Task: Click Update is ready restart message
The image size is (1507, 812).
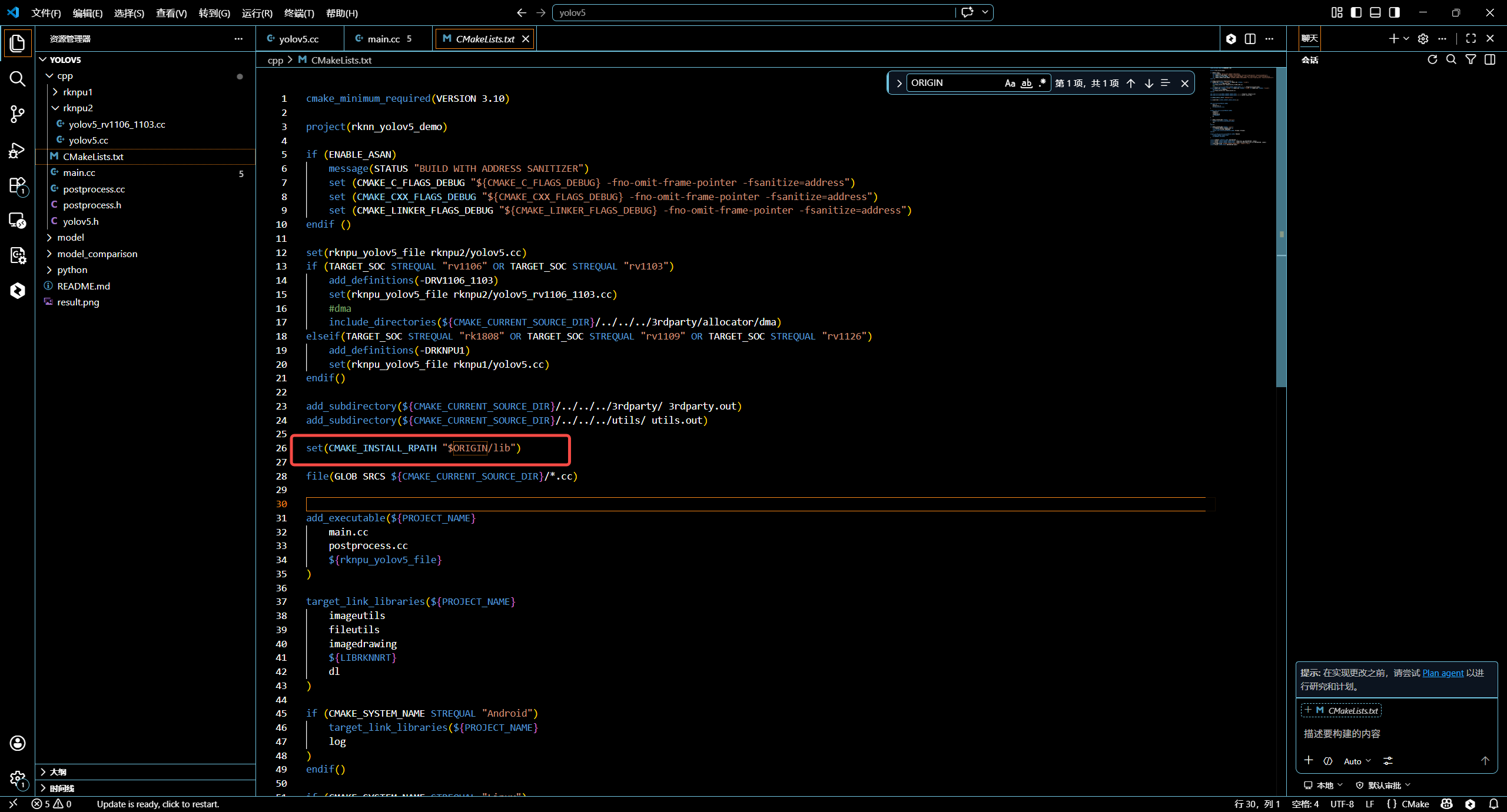Action: (x=158, y=804)
